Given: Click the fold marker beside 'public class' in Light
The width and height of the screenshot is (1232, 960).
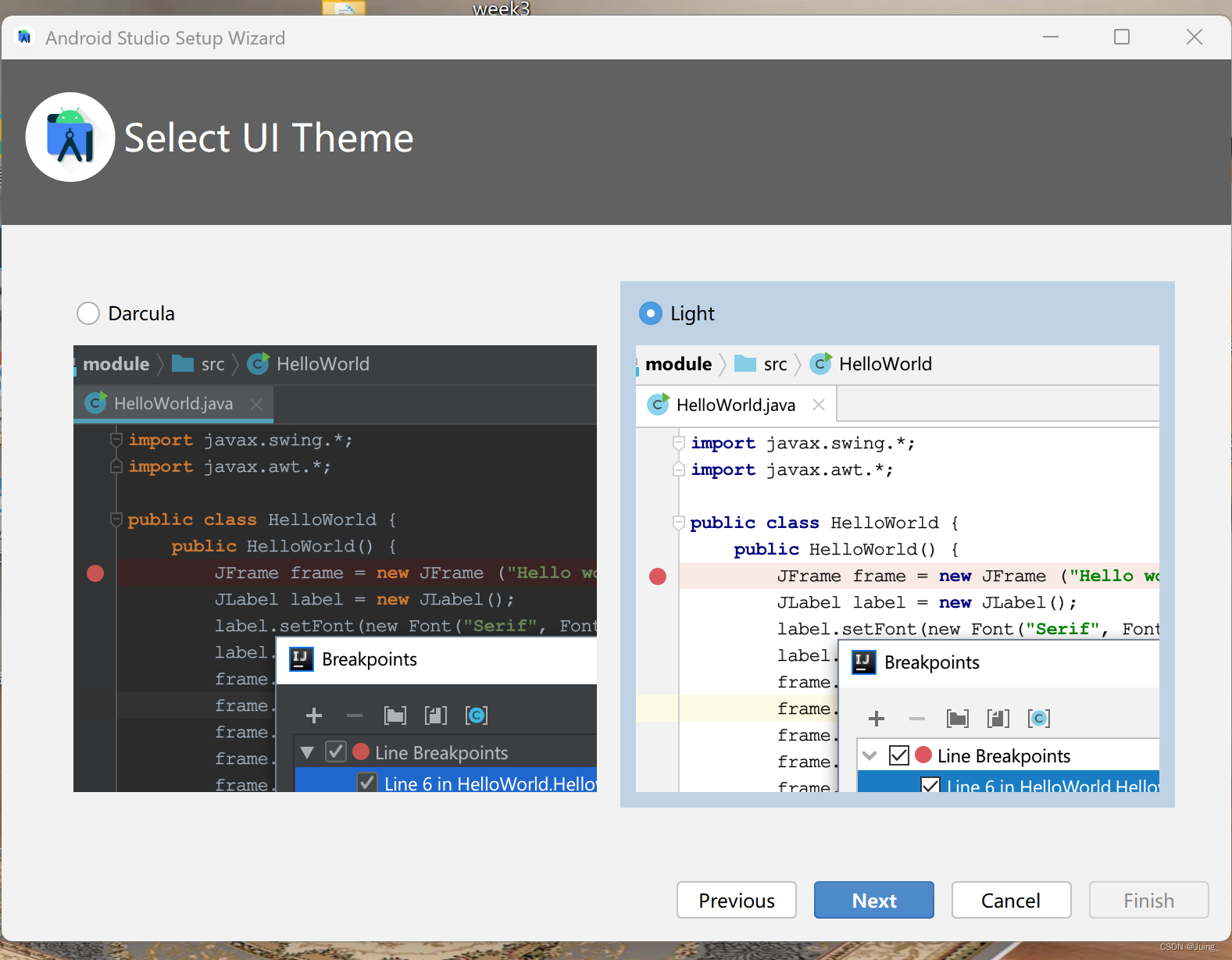Looking at the screenshot, I should tap(679, 523).
